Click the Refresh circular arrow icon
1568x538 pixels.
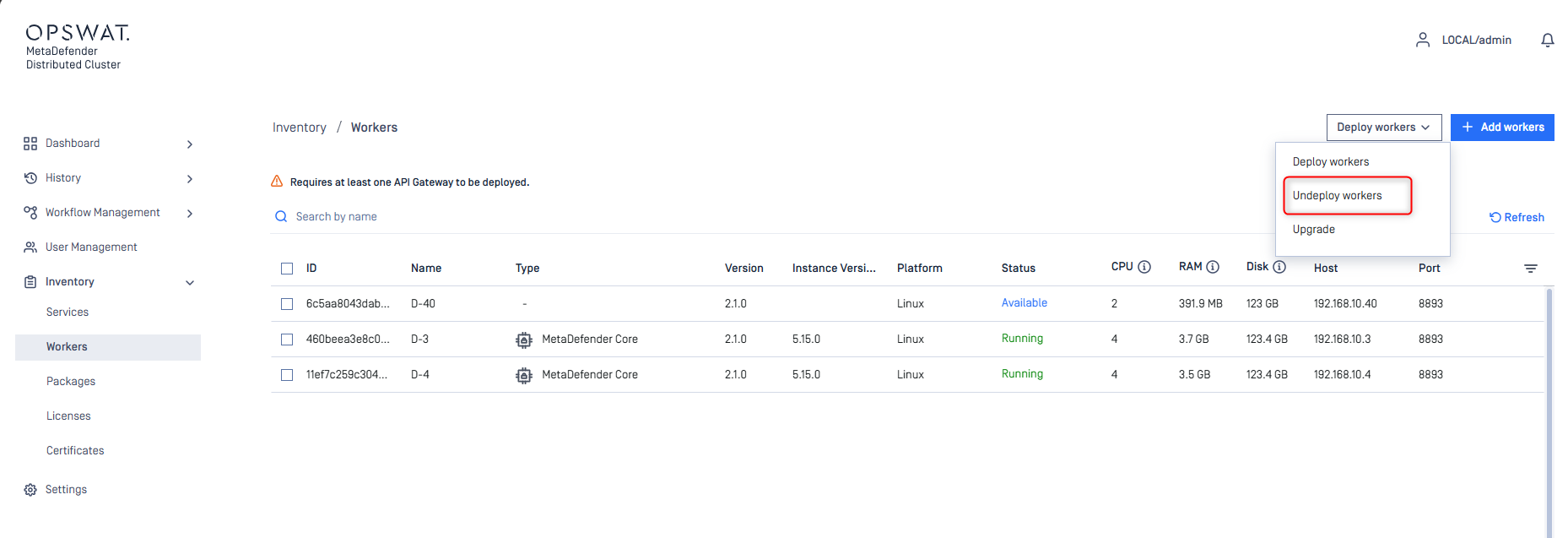[1495, 217]
